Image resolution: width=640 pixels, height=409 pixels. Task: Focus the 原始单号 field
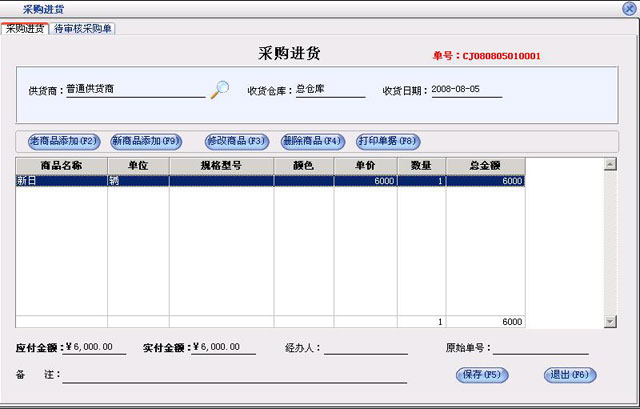tap(540, 348)
